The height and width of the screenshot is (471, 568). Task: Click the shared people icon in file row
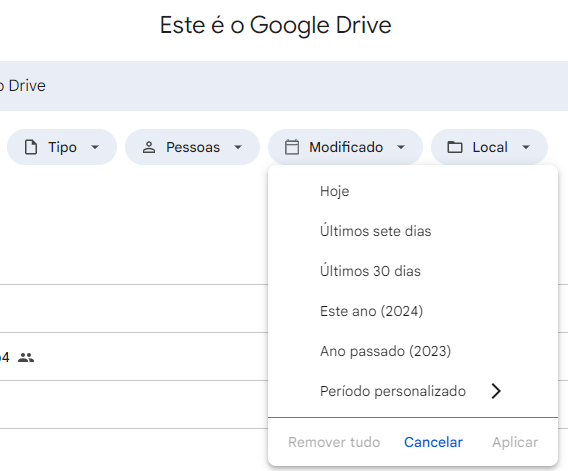point(26,358)
